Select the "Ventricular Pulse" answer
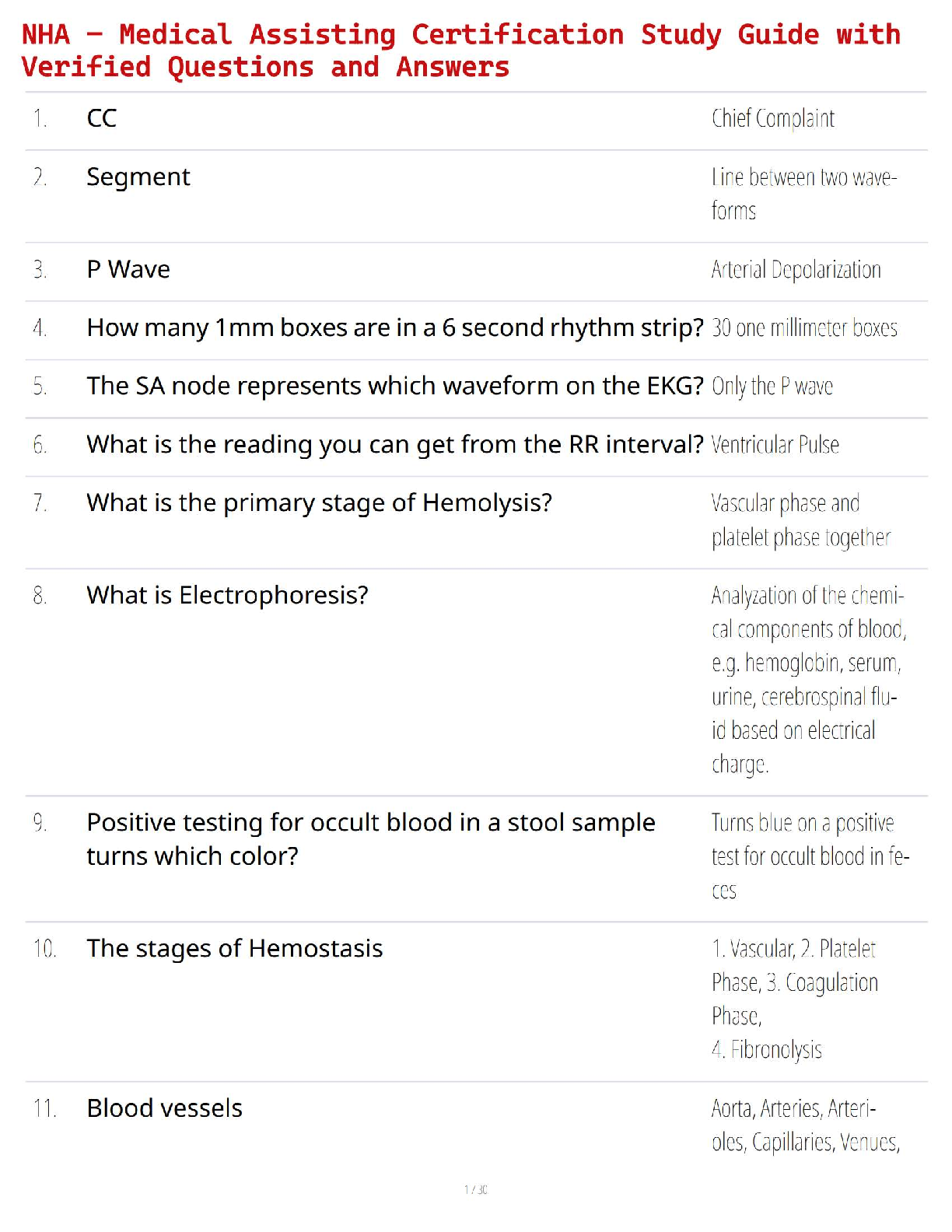The image size is (952, 1232). coord(775,445)
